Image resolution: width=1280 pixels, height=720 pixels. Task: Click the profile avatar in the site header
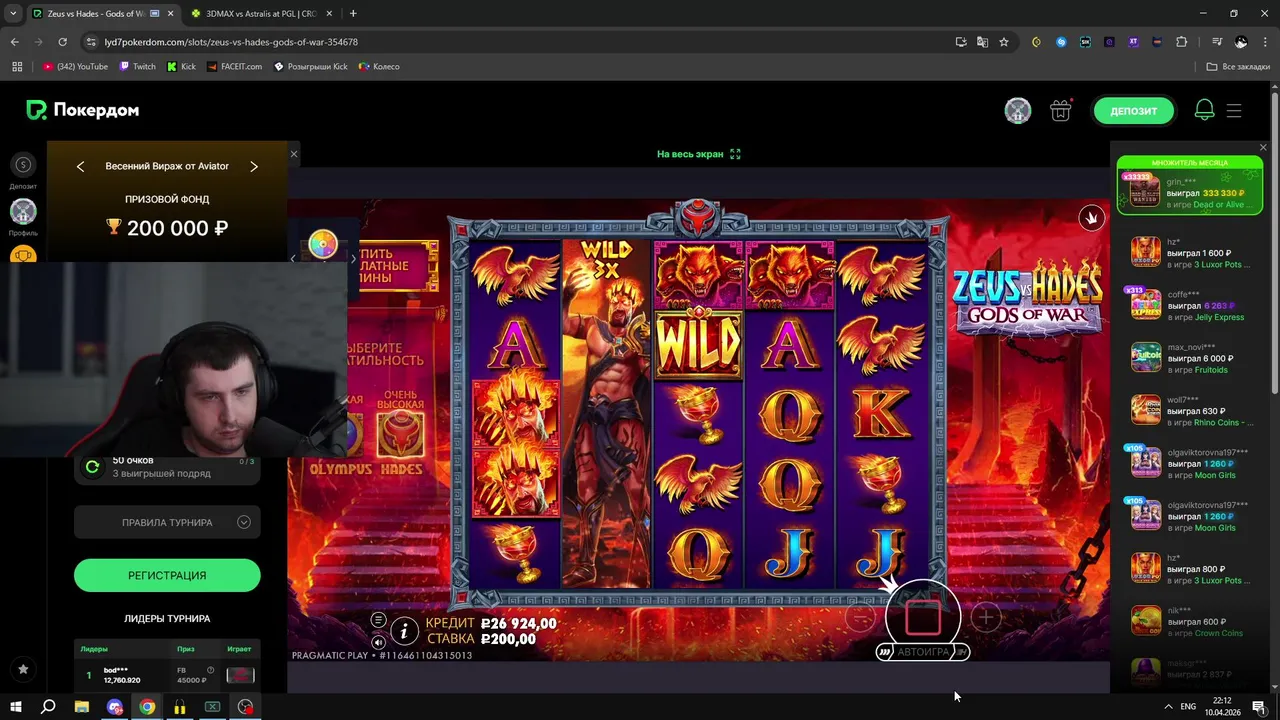1018,111
